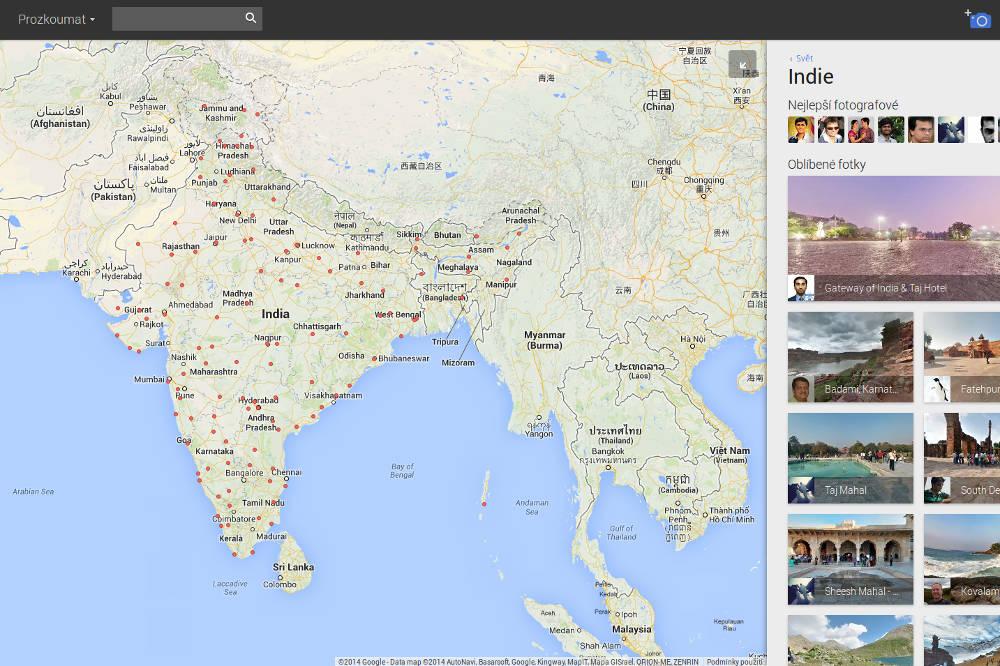
Task: Click the Bangalore label on map
Action: click(x=244, y=473)
